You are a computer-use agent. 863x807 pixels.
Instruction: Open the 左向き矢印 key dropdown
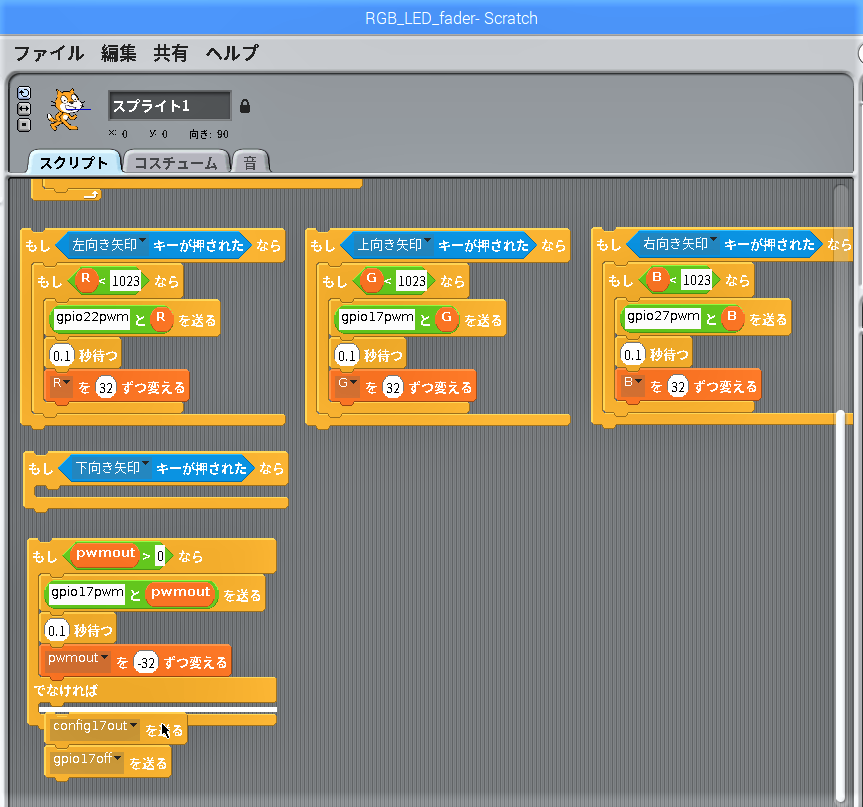pos(108,244)
